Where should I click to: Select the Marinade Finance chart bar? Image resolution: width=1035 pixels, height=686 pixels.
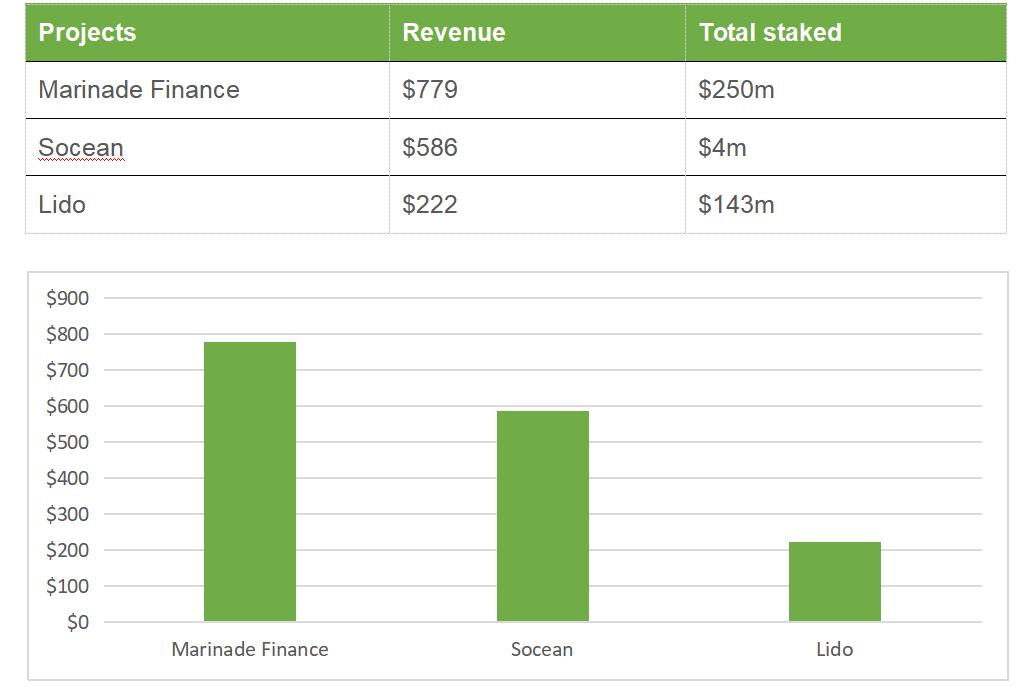250,481
